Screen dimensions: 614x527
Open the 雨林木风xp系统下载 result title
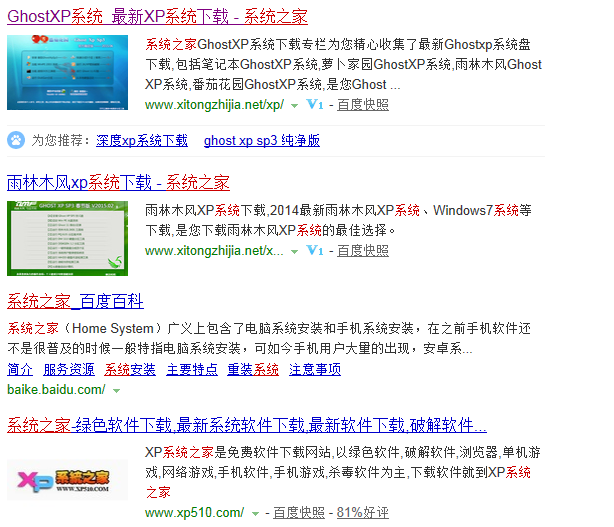click(118, 182)
